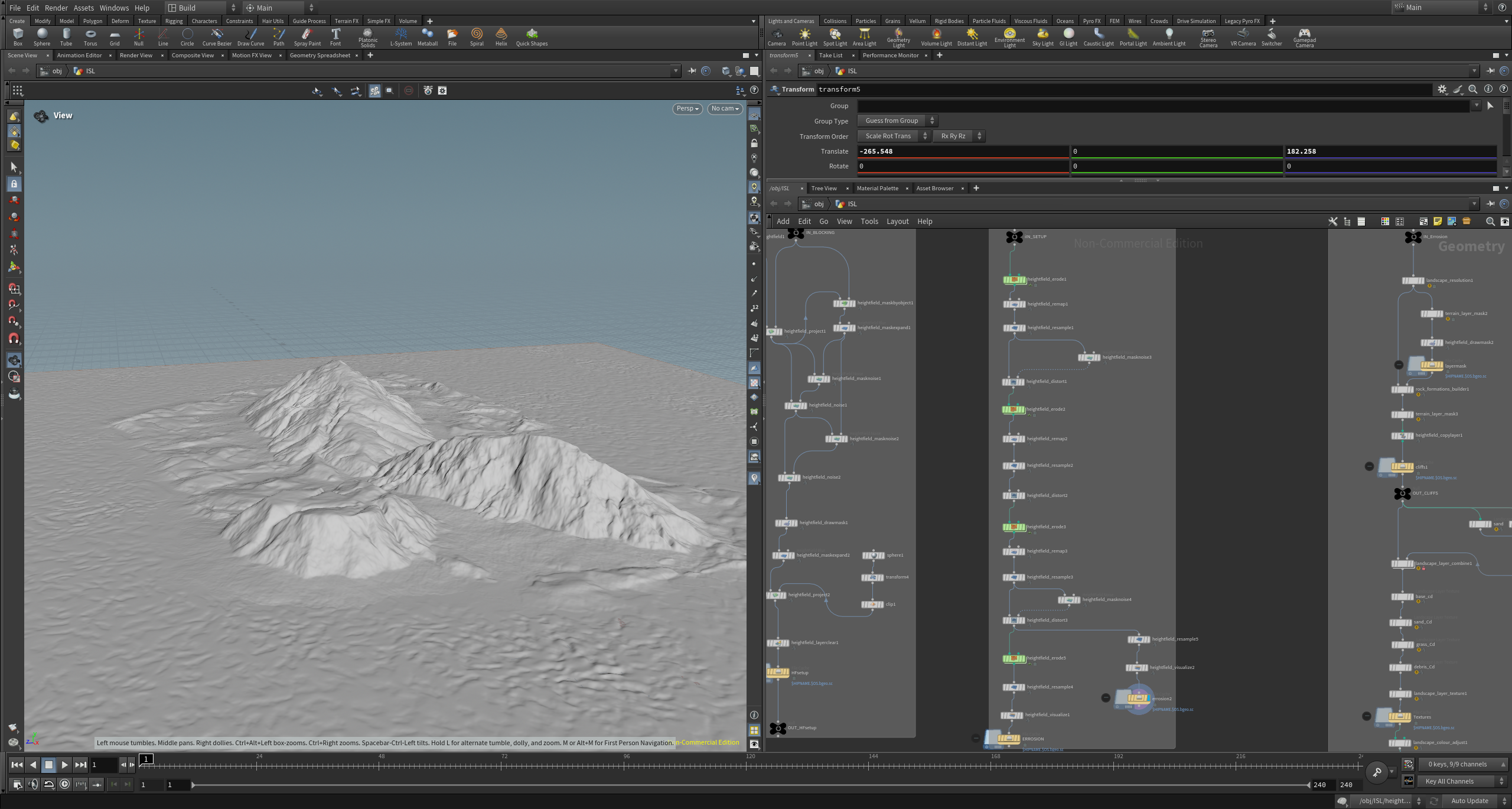Select the Null shelf tool
Image resolution: width=1512 pixels, height=809 pixels.
139,37
